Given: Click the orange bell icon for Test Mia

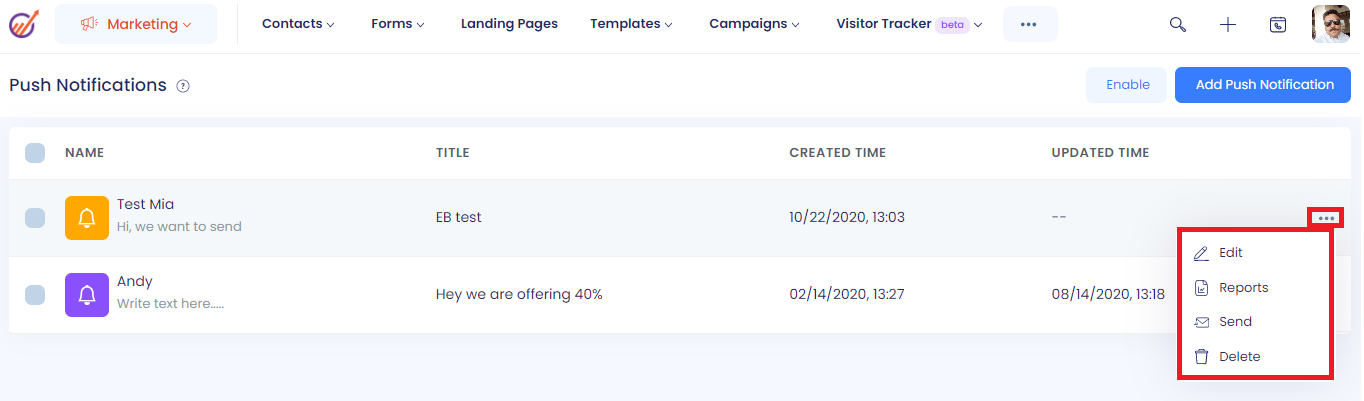Looking at the screenshot, I should pos(87,217).
